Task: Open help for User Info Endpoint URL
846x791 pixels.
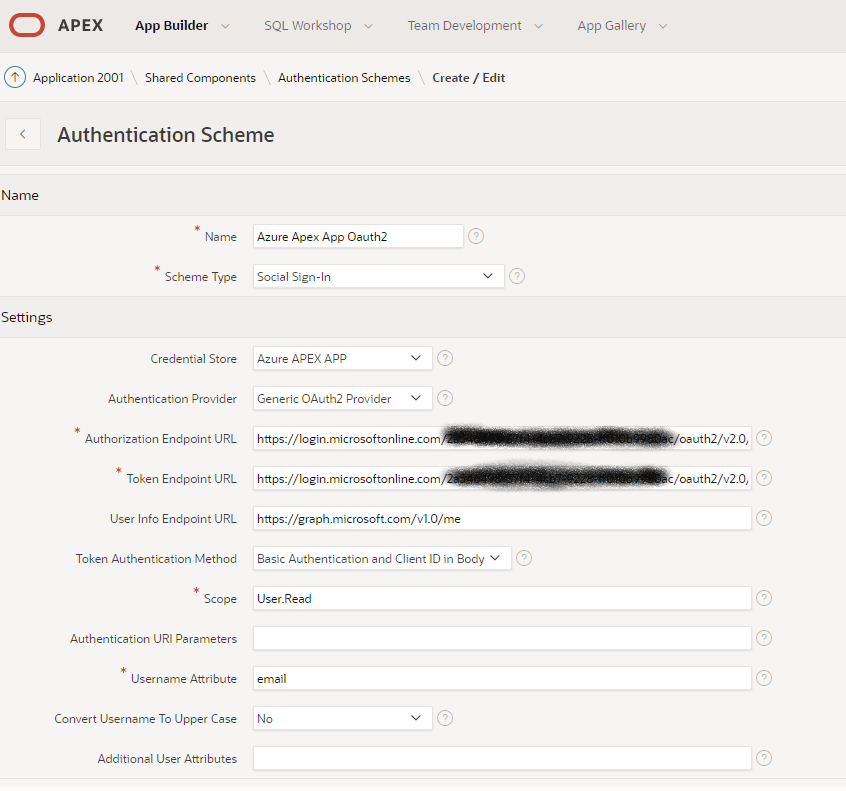Action: 764,518
